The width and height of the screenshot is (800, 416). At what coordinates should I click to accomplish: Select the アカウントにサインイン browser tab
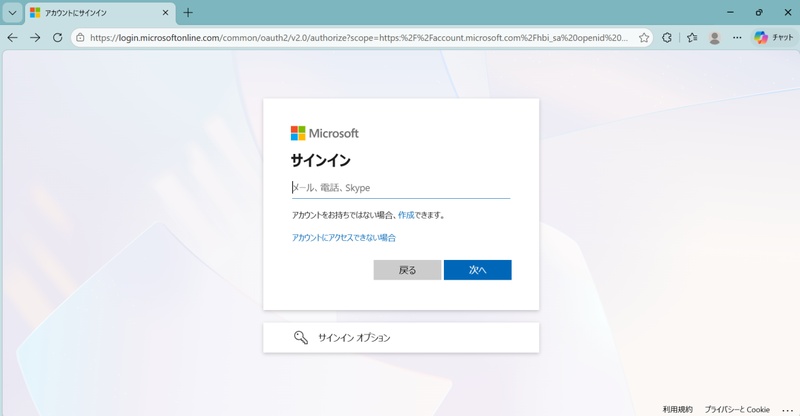click(x=99, y=13)
